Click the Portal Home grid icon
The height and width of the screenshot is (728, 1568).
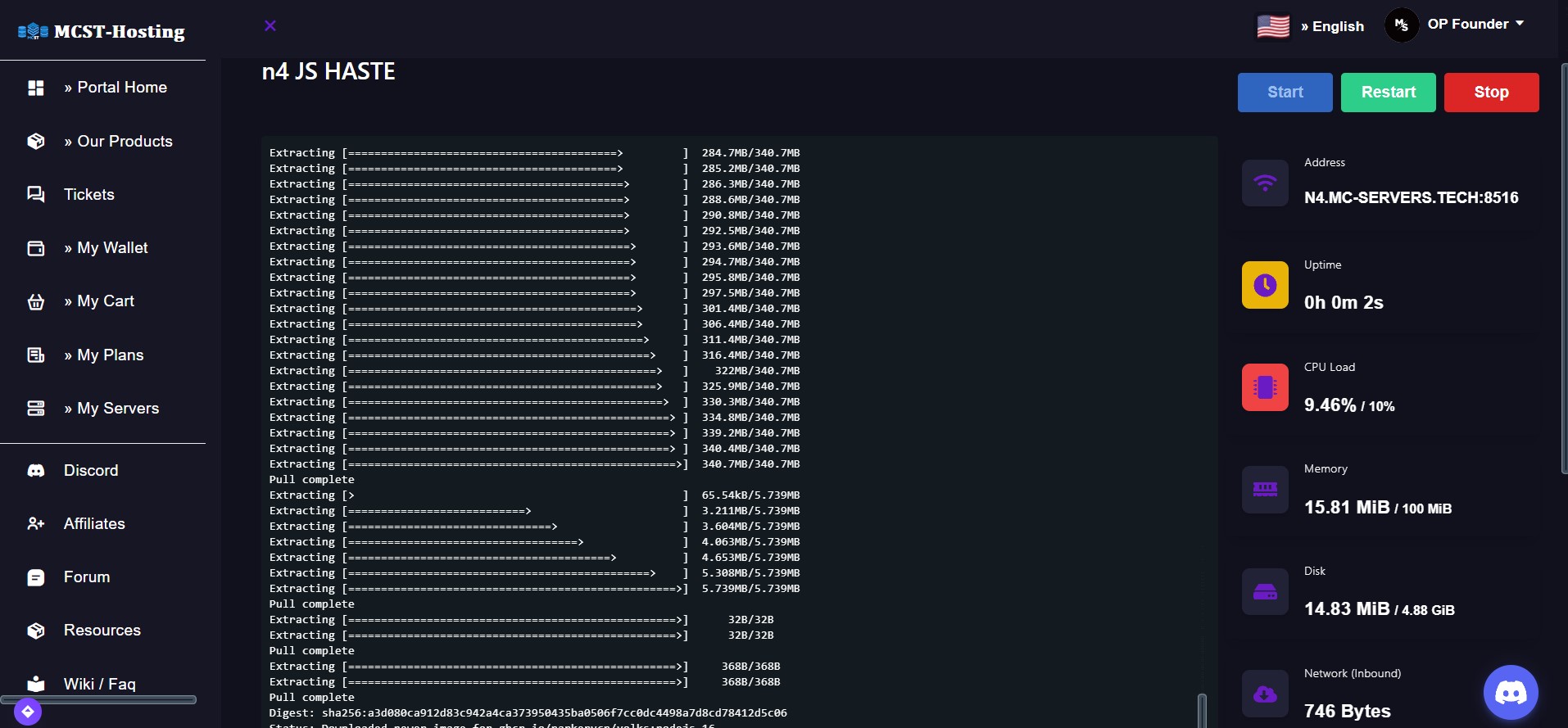[36, 88]
